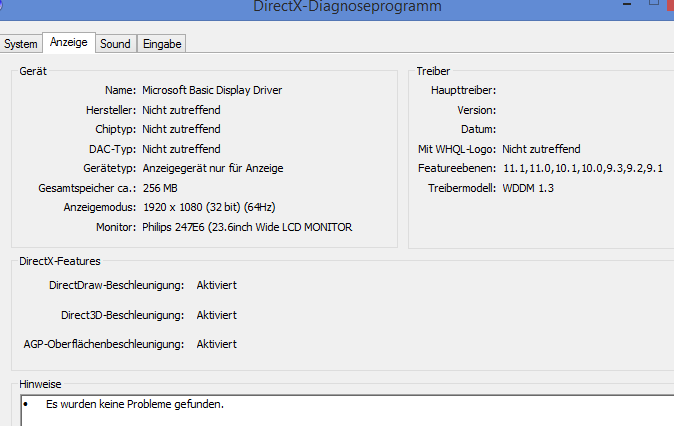
Task: Click the Chiptyp value Nicht zutreffend
Action: [181, 129]
